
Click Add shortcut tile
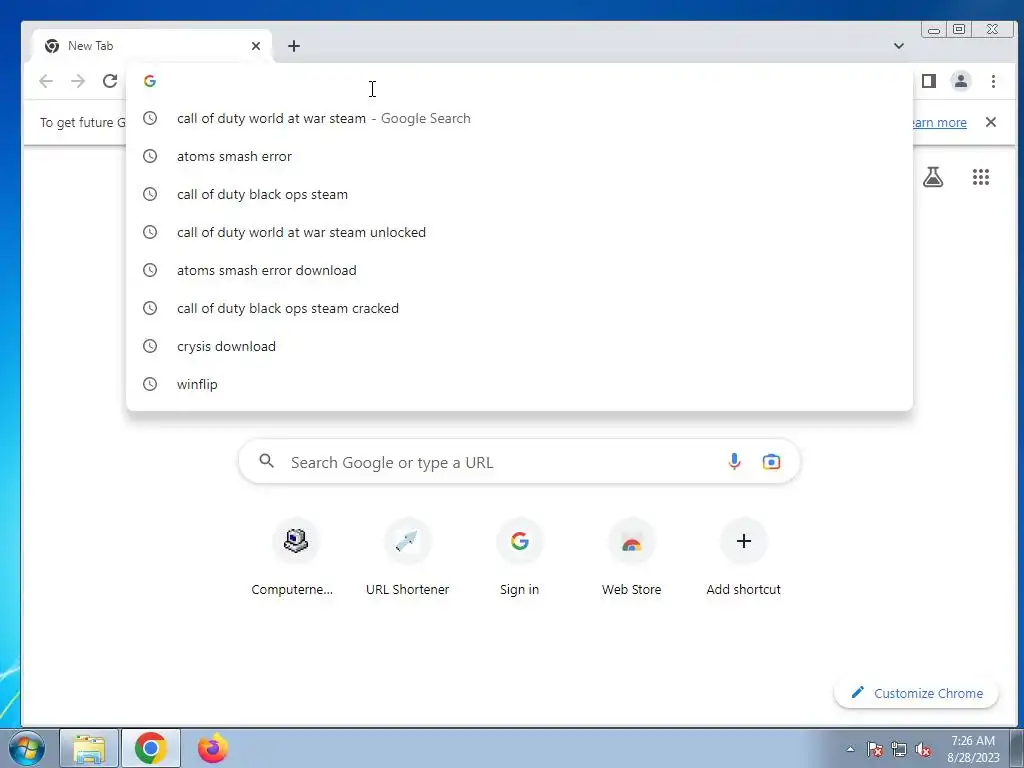click(x=743, y=556)
